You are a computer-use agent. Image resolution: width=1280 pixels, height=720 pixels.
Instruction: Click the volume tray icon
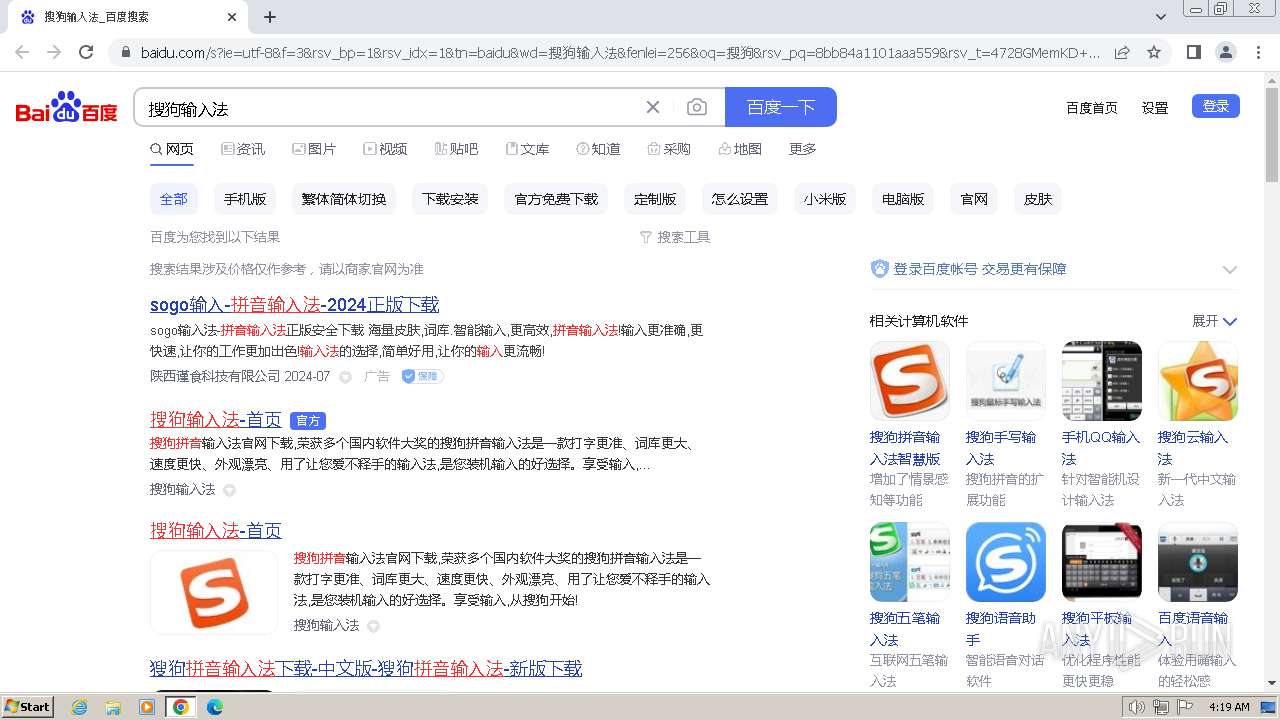pyautogui.click(x=1136, y=707)
